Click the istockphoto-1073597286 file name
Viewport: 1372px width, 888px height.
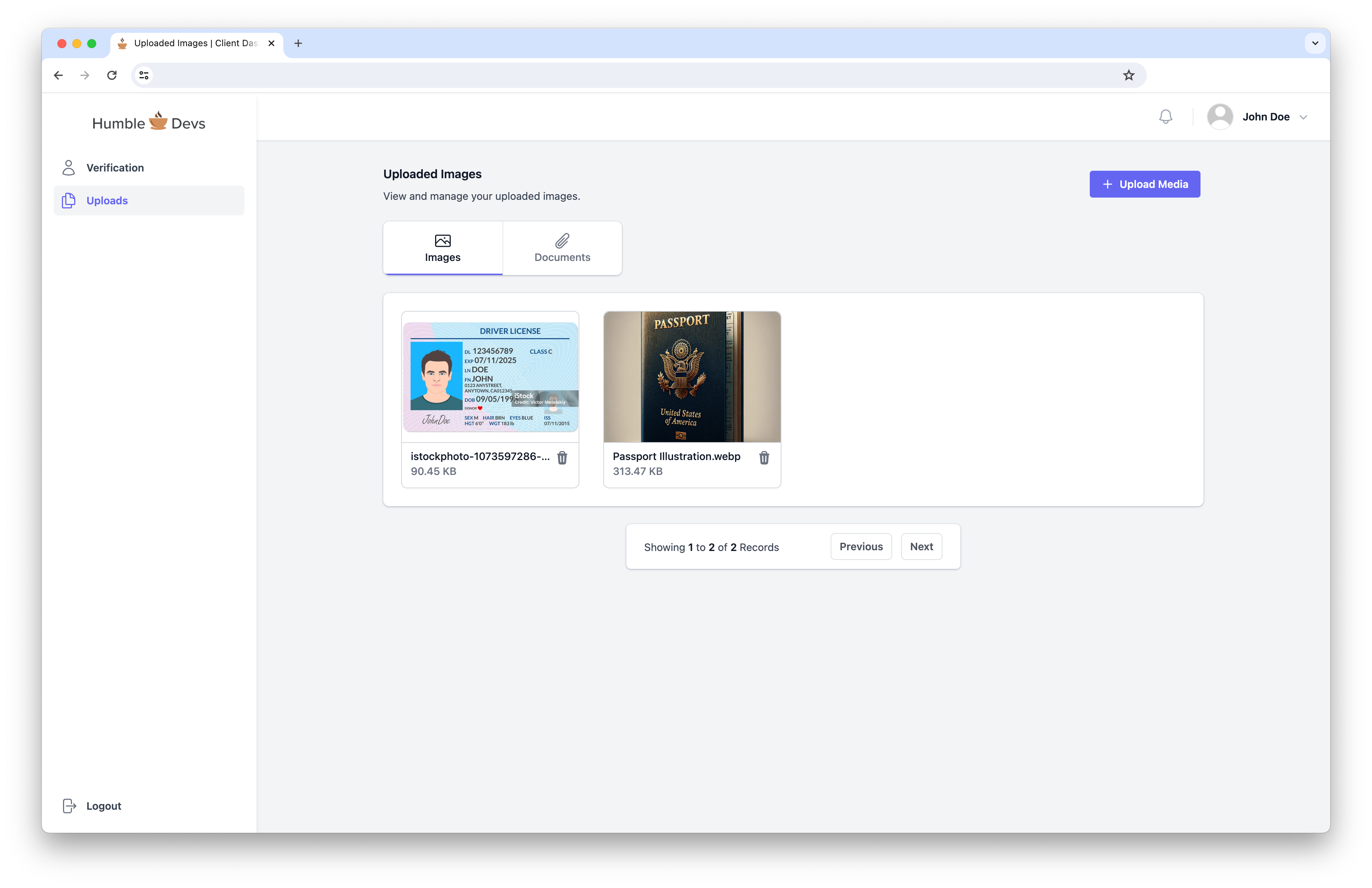pyautogui.click(x=479, y=456)
